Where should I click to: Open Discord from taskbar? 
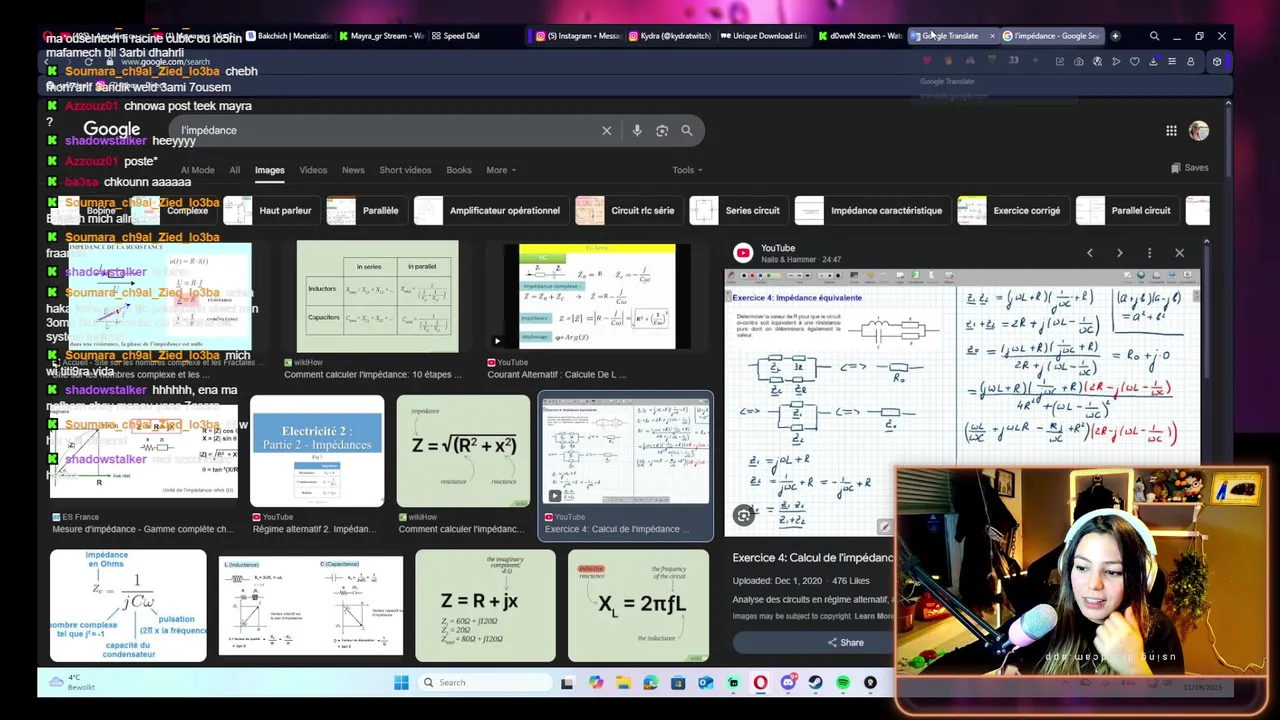pos(788,683)
